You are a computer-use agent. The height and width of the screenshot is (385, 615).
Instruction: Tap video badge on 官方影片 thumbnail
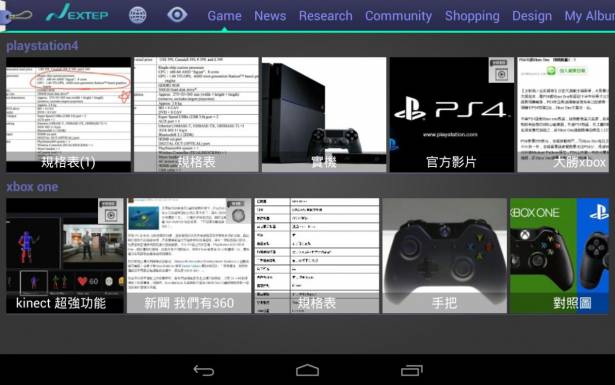tap(501, 70)
